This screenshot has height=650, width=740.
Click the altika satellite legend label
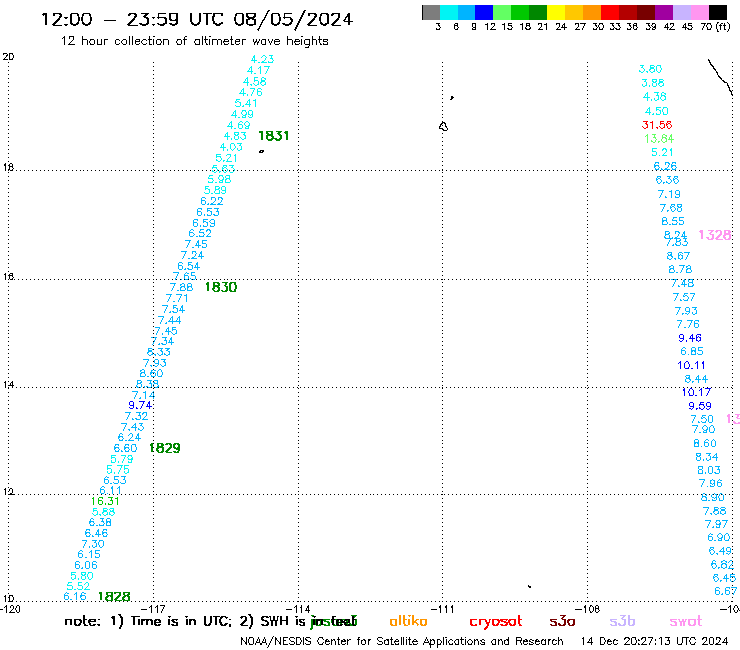pos(409,621)
